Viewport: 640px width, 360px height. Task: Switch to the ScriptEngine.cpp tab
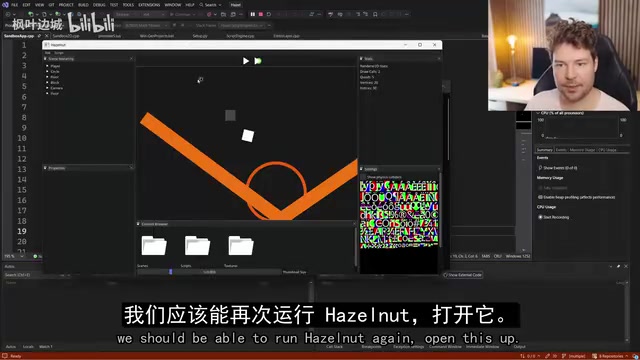240,36
